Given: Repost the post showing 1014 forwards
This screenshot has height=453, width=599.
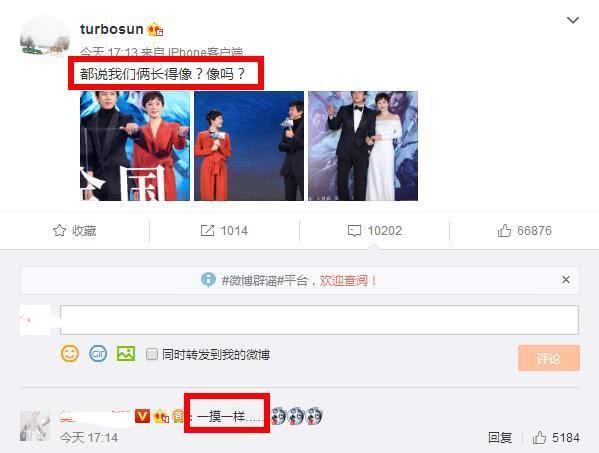Looking at the screenshot, I should pyautogui.click(x=224, y=231).
